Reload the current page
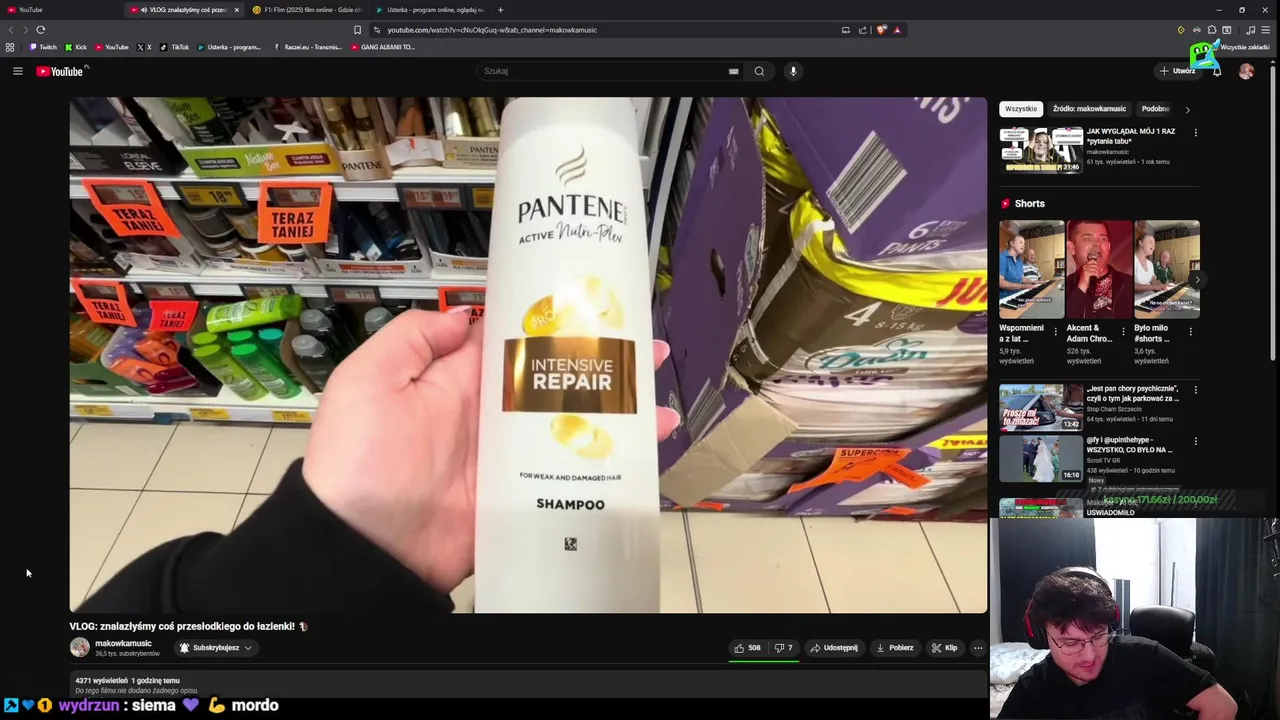The width and height of the screenshot is (1280, 720). 40,30
